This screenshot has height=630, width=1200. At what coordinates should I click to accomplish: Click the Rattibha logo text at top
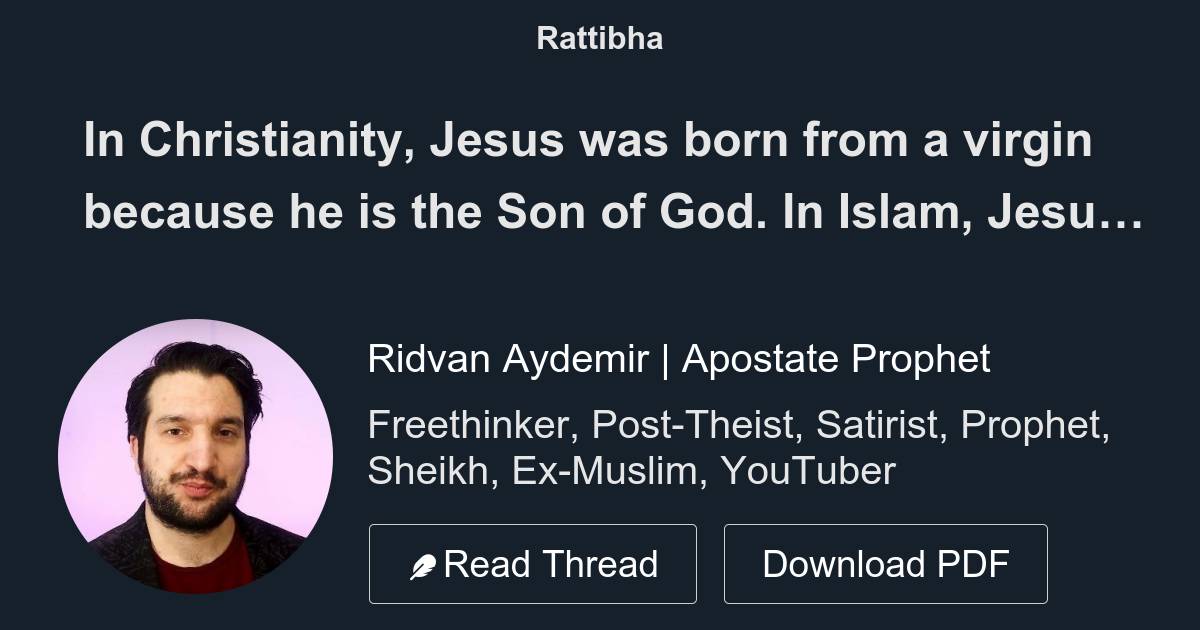coord(600,38)
